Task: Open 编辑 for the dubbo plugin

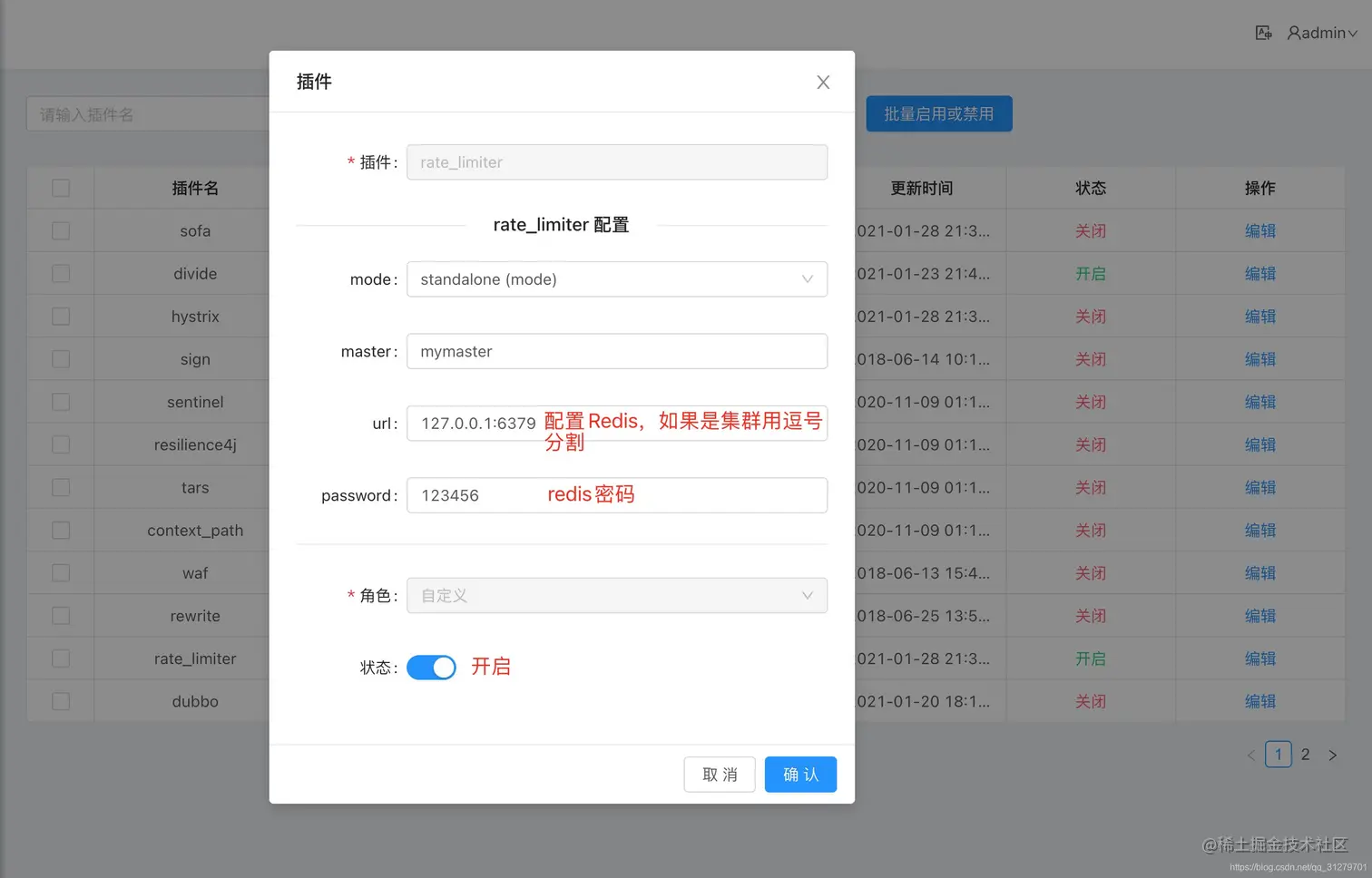Action: (1260, 700)
